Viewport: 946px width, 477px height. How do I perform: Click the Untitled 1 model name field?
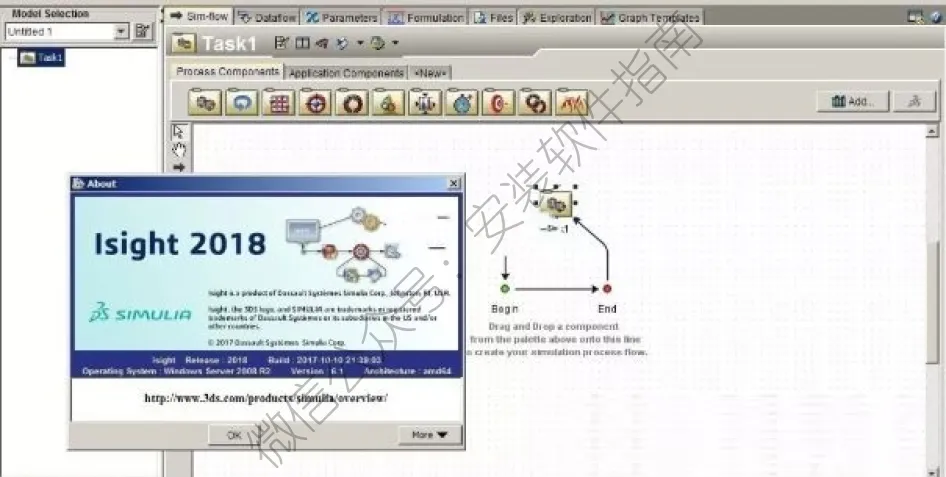[60, 31]
